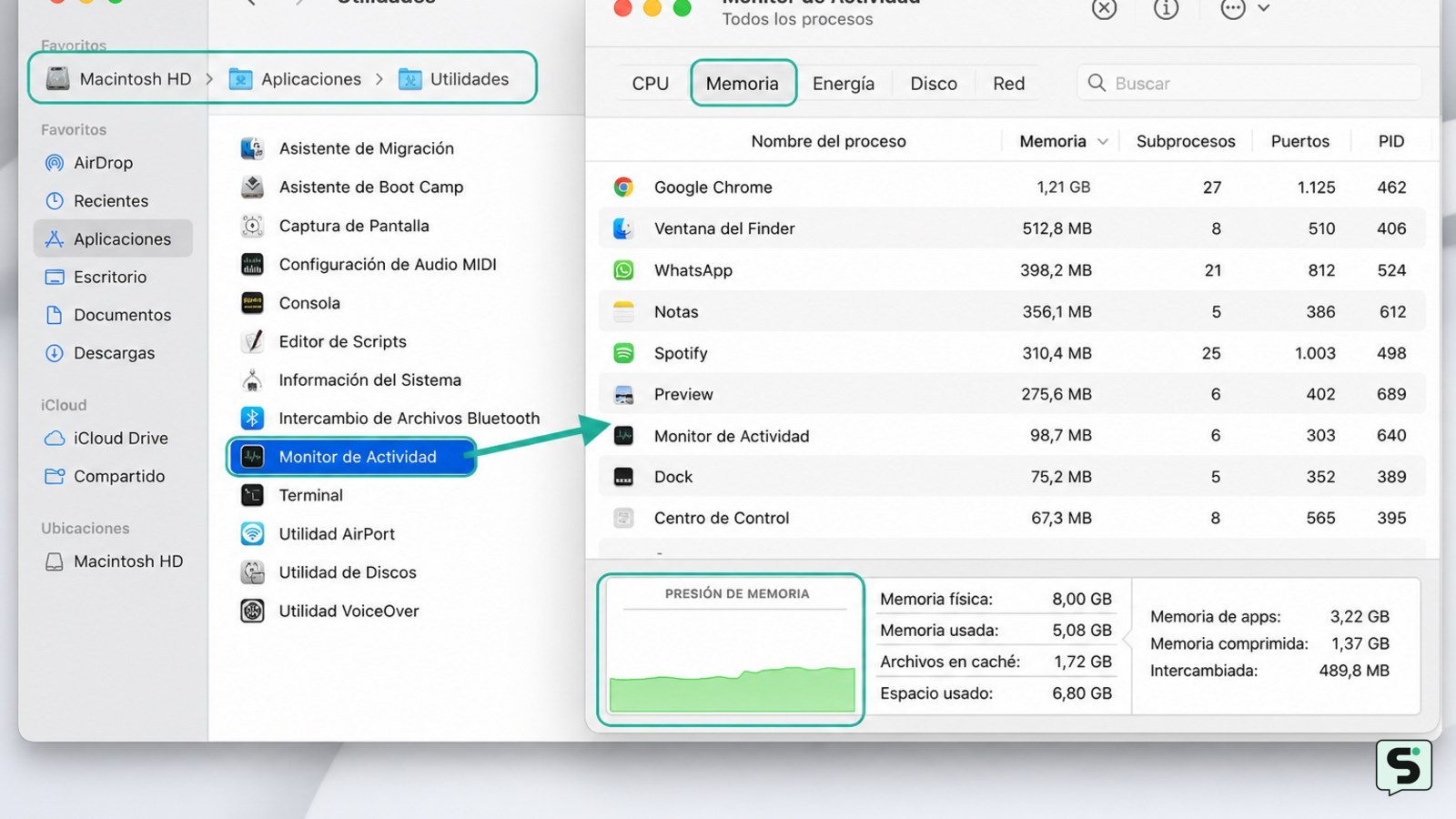
Task: Click the Intercambiada value 489,8 MB
Action: coord(1354,671)
